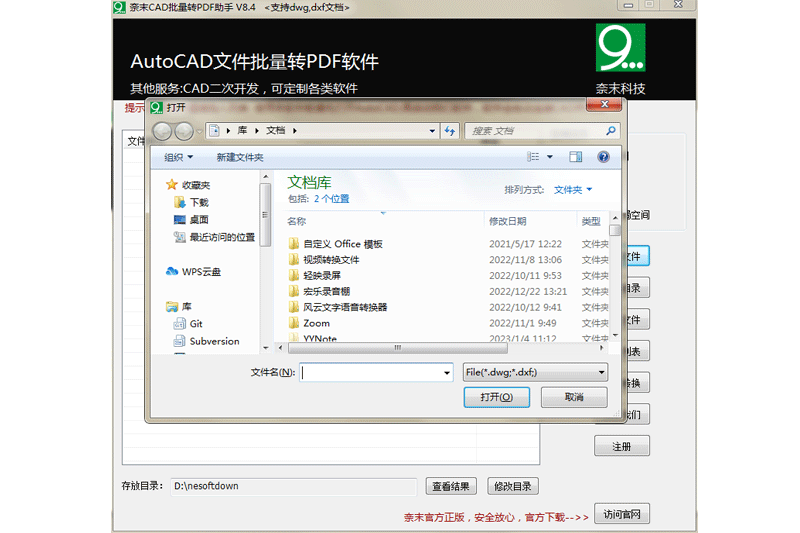Click the document icon in the address bar
This screenshot has height=533, width=800.
tap(214, 131)
